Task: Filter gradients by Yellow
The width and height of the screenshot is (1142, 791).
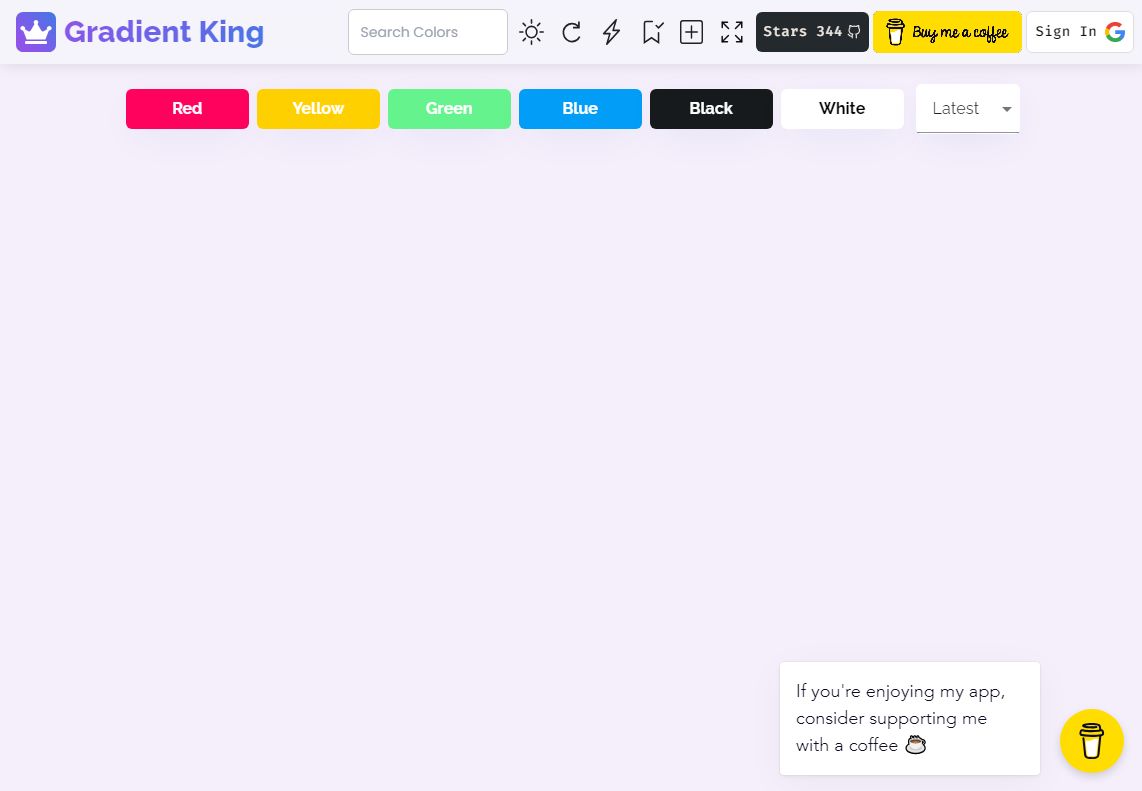Action: point(318,109)
